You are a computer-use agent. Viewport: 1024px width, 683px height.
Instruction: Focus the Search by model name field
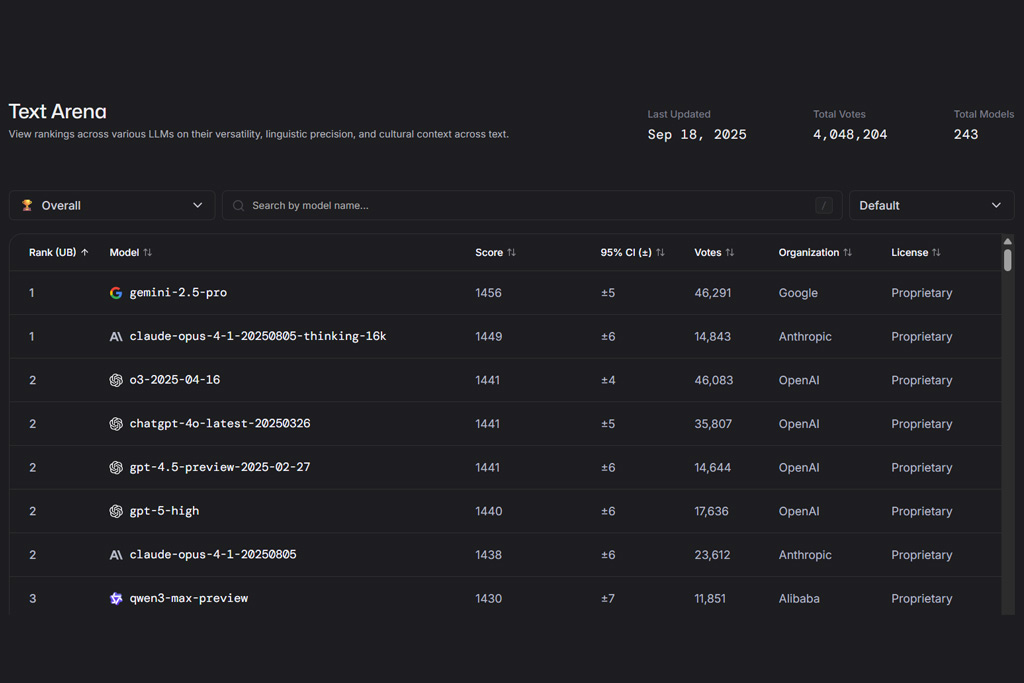[532, 206]
